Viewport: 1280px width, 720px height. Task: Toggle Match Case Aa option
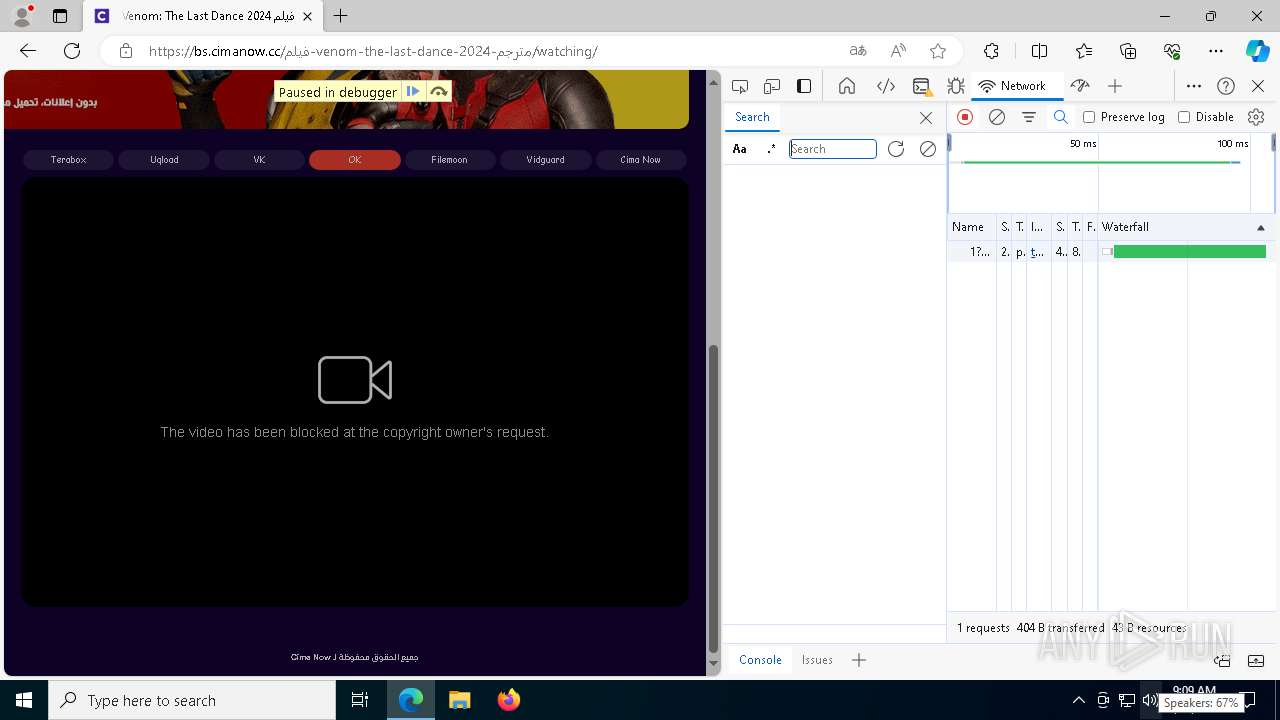coord(740,149)
